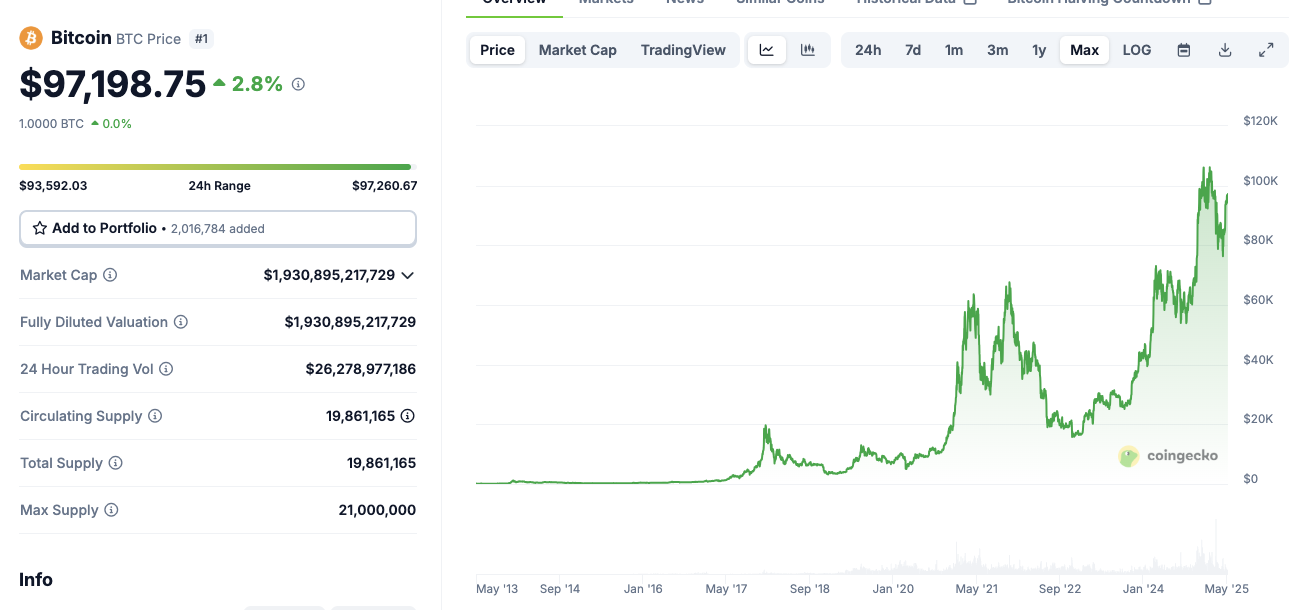Click the Bitcoin logo icon
Image resolution: width=1306 pixels, height=610 pixels.
29,38
